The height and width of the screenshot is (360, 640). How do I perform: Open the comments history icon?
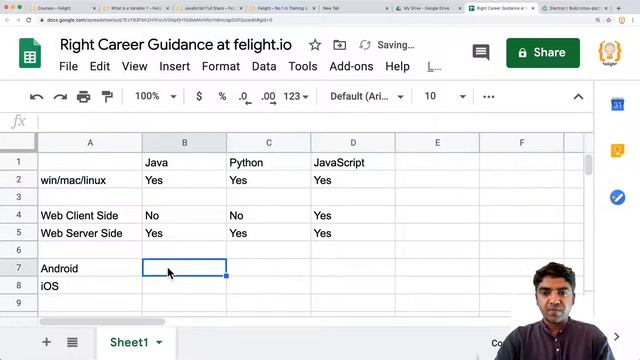point(481,52)
